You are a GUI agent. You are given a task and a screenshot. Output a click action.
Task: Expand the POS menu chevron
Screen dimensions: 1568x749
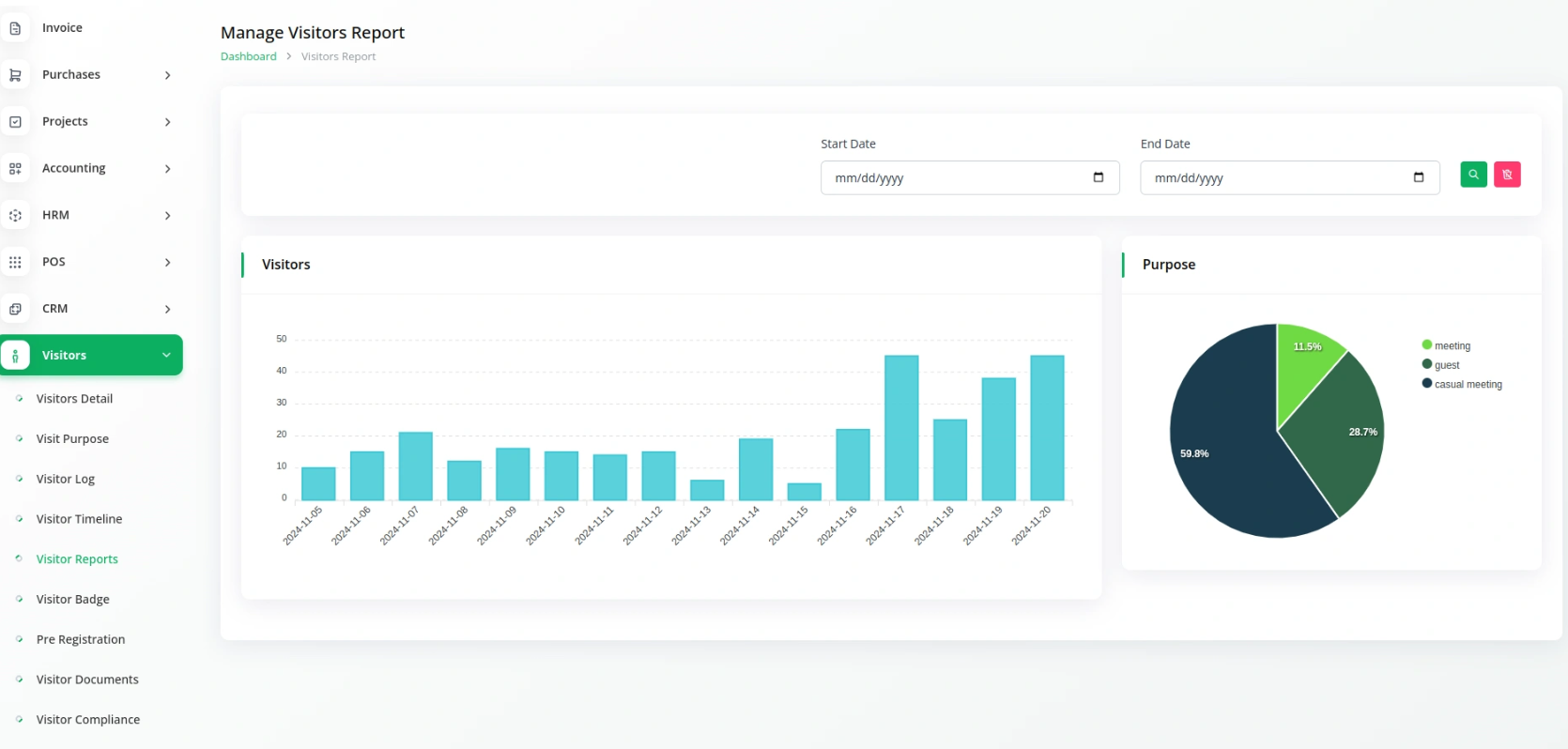(167, 262)
